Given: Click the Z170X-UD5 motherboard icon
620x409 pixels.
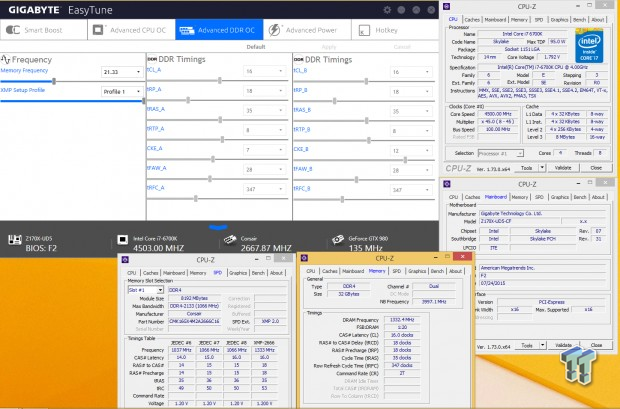Looking at the screenshot, I should click(x=15, y=239).
